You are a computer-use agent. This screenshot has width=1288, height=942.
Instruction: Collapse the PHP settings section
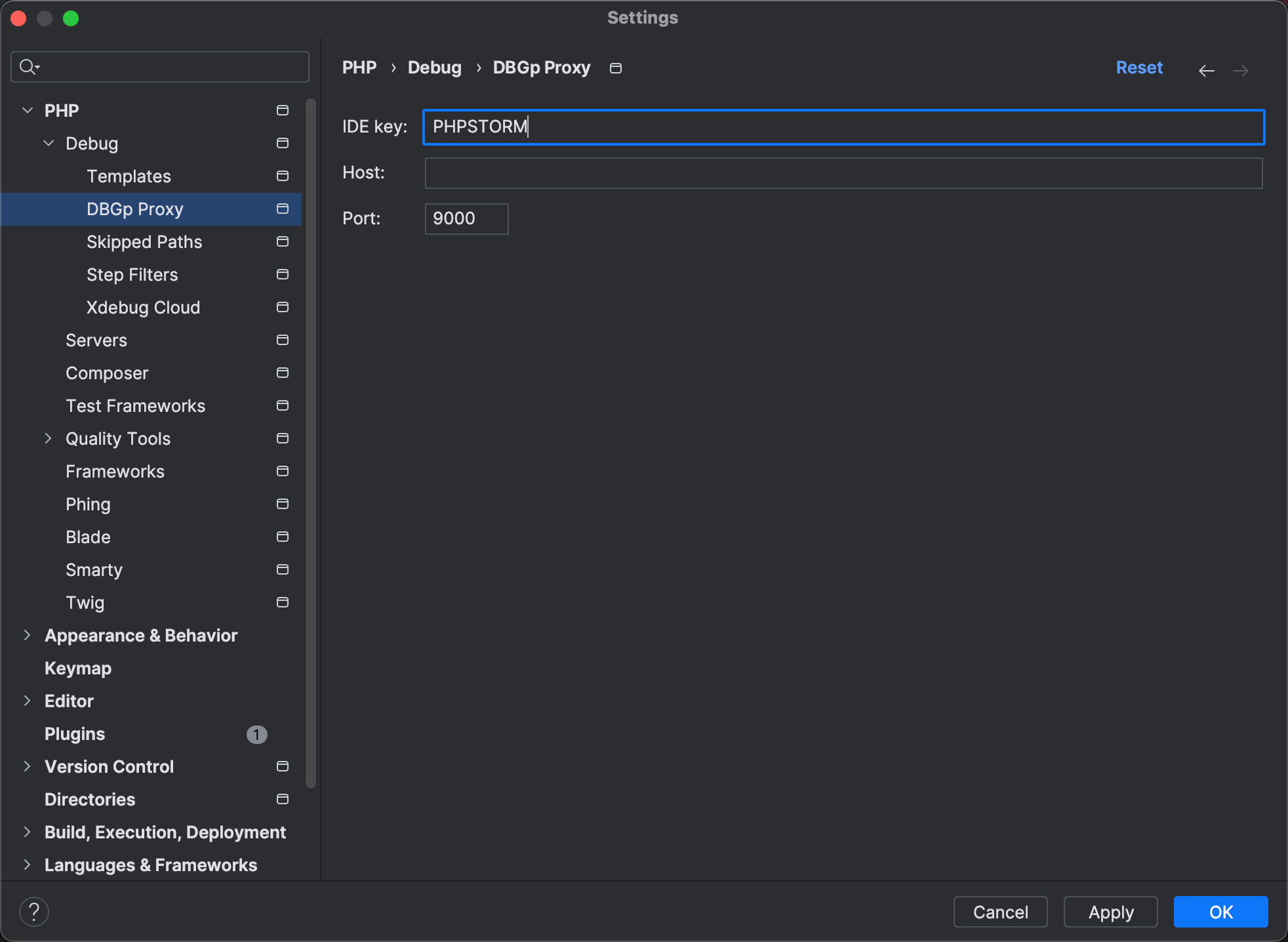point(28,110)
